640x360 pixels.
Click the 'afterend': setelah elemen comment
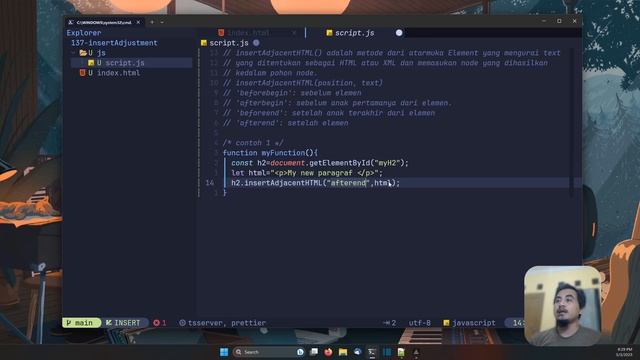[285, 123]
